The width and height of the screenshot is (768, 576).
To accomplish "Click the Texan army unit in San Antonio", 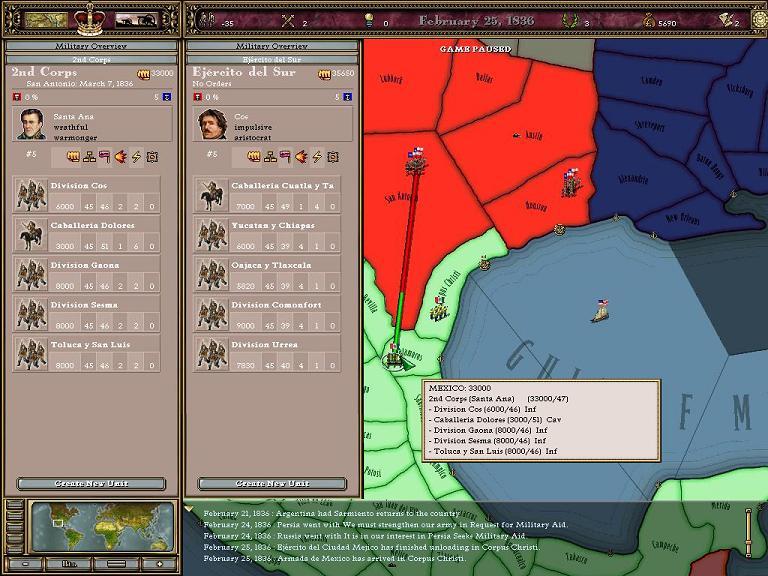I will pos(416,162).
